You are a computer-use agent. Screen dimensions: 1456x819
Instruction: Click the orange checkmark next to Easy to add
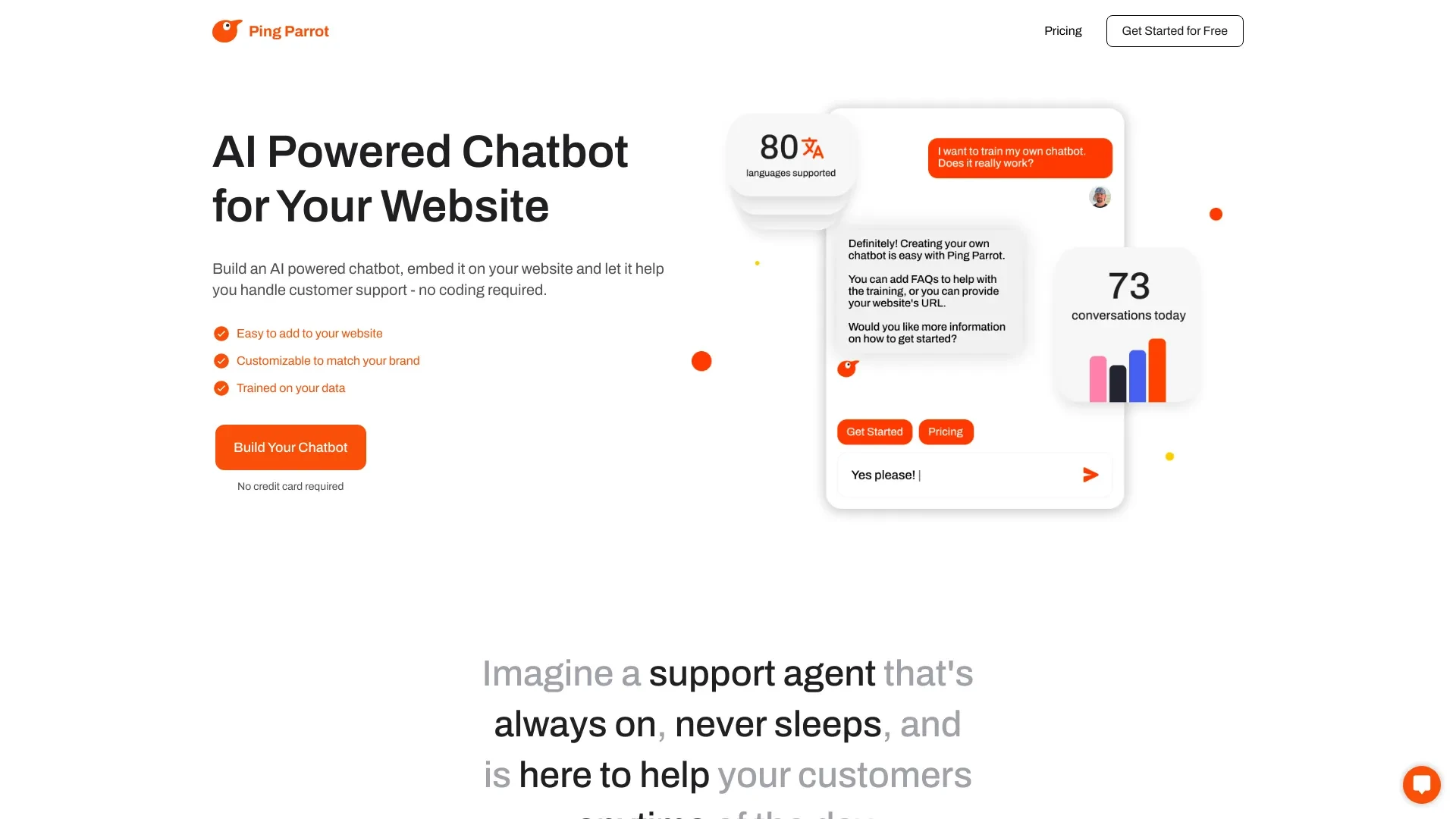pyautogui.click(x=221, y=333)
